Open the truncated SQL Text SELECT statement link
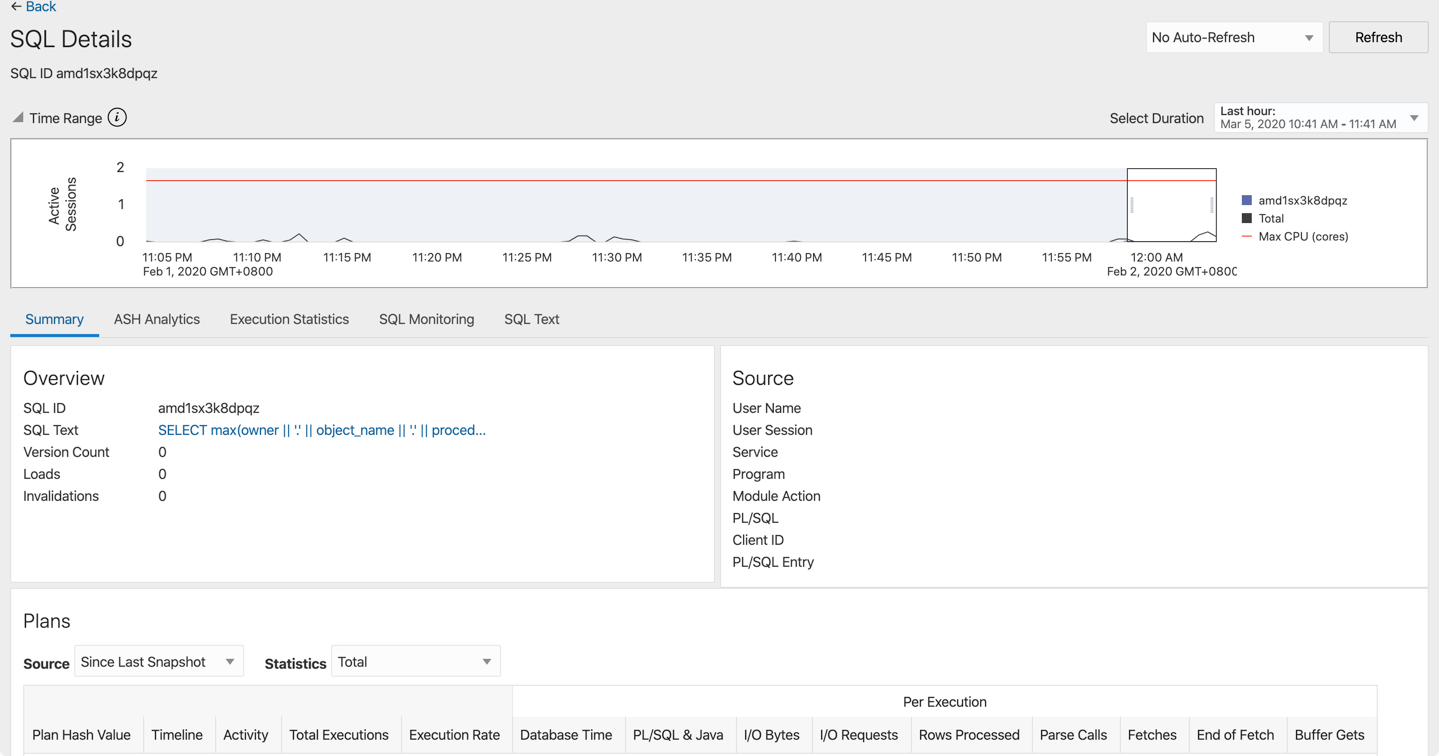Image resolution: width=1439 pixels, height=756 pixels. coord(321,430)
